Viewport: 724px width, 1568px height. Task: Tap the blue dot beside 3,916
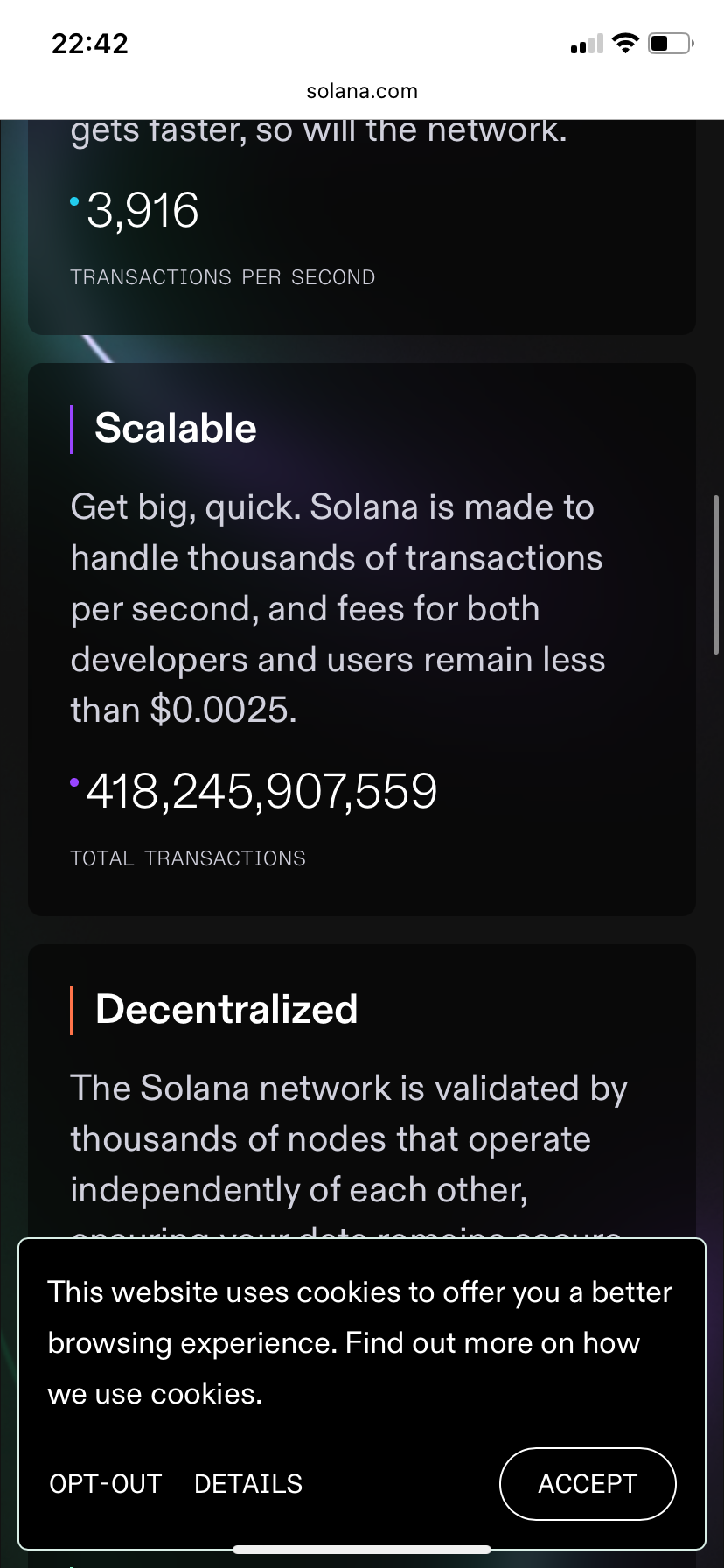point(75,202)
